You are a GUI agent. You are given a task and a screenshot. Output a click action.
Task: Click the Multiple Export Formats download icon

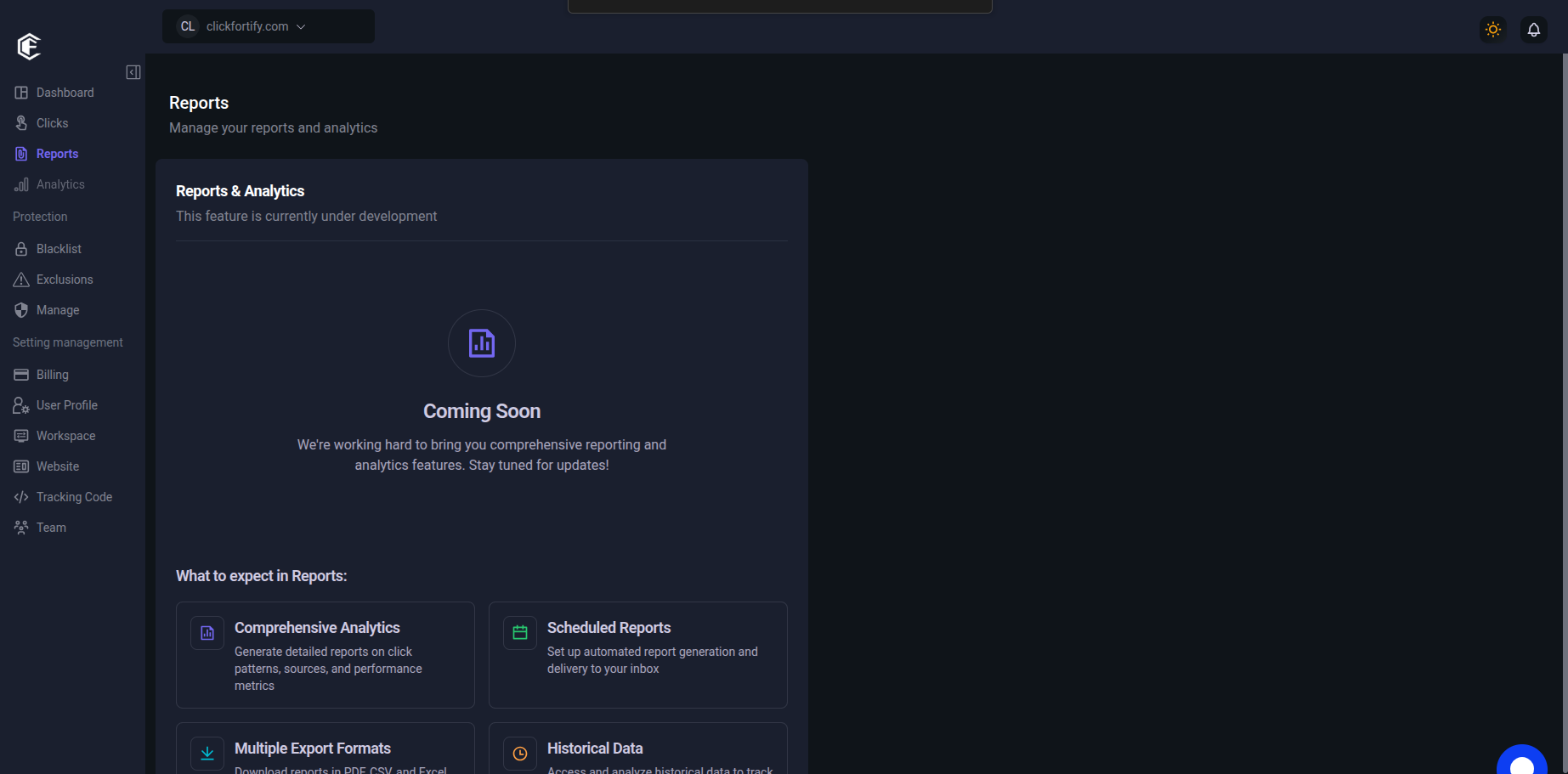pyautogui.click(x=207, y=753)
